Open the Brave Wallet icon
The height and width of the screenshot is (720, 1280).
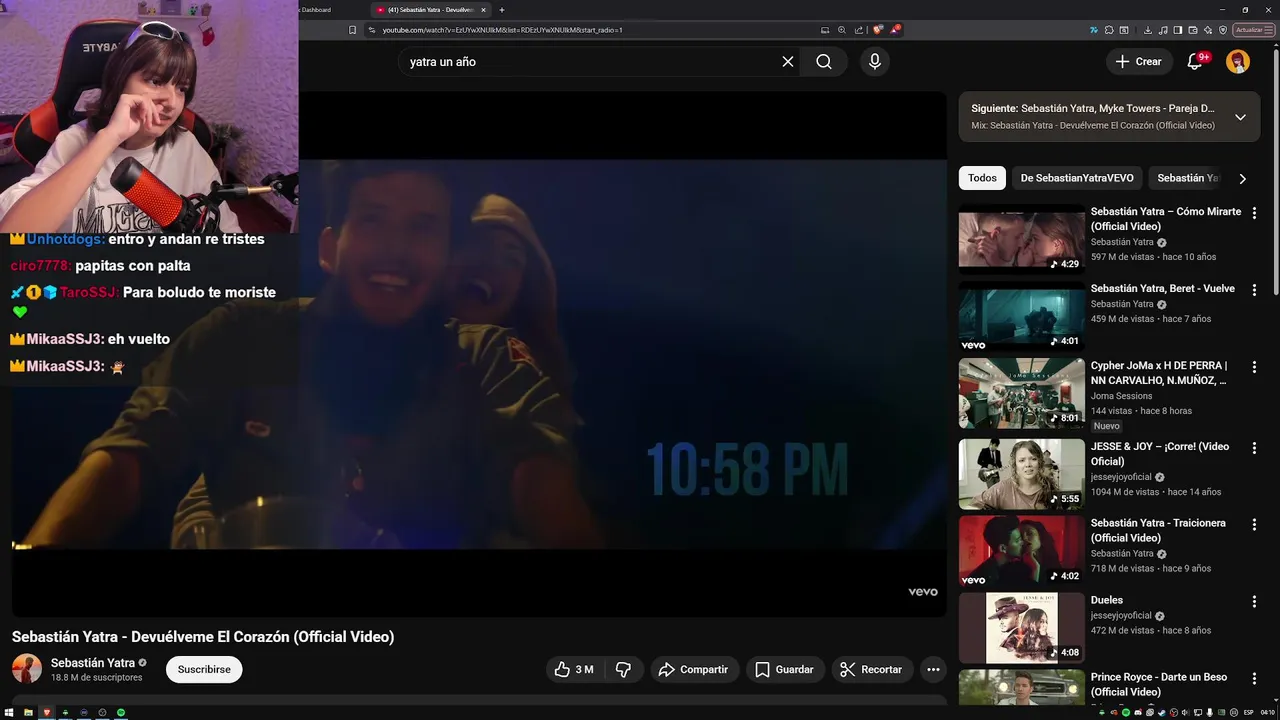1193,30
